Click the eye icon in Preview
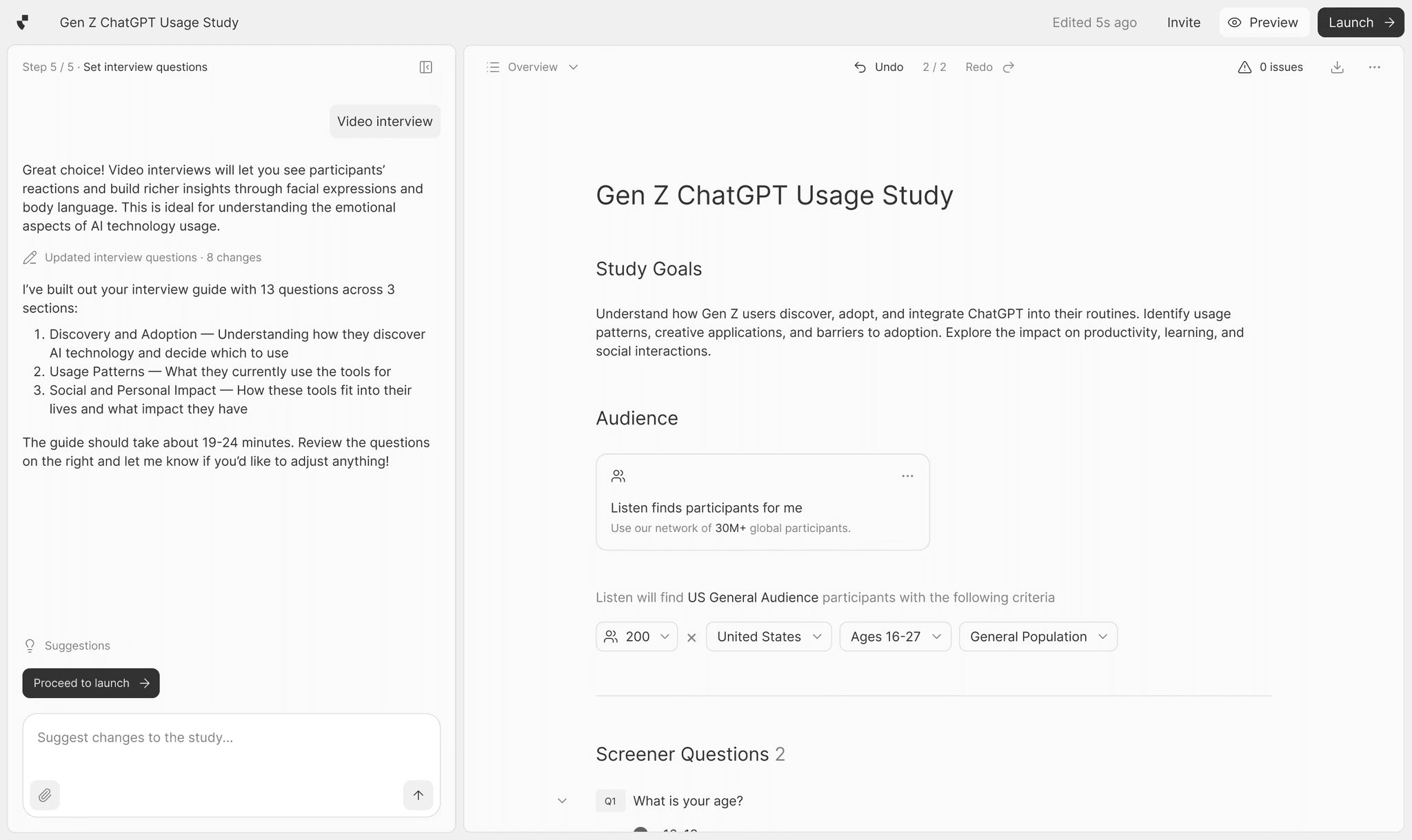The image size is (1412, 840). click(1234, 23)
